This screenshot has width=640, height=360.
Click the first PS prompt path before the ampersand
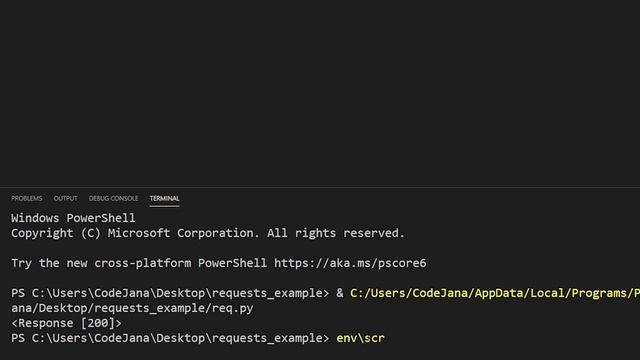(170, 293)
